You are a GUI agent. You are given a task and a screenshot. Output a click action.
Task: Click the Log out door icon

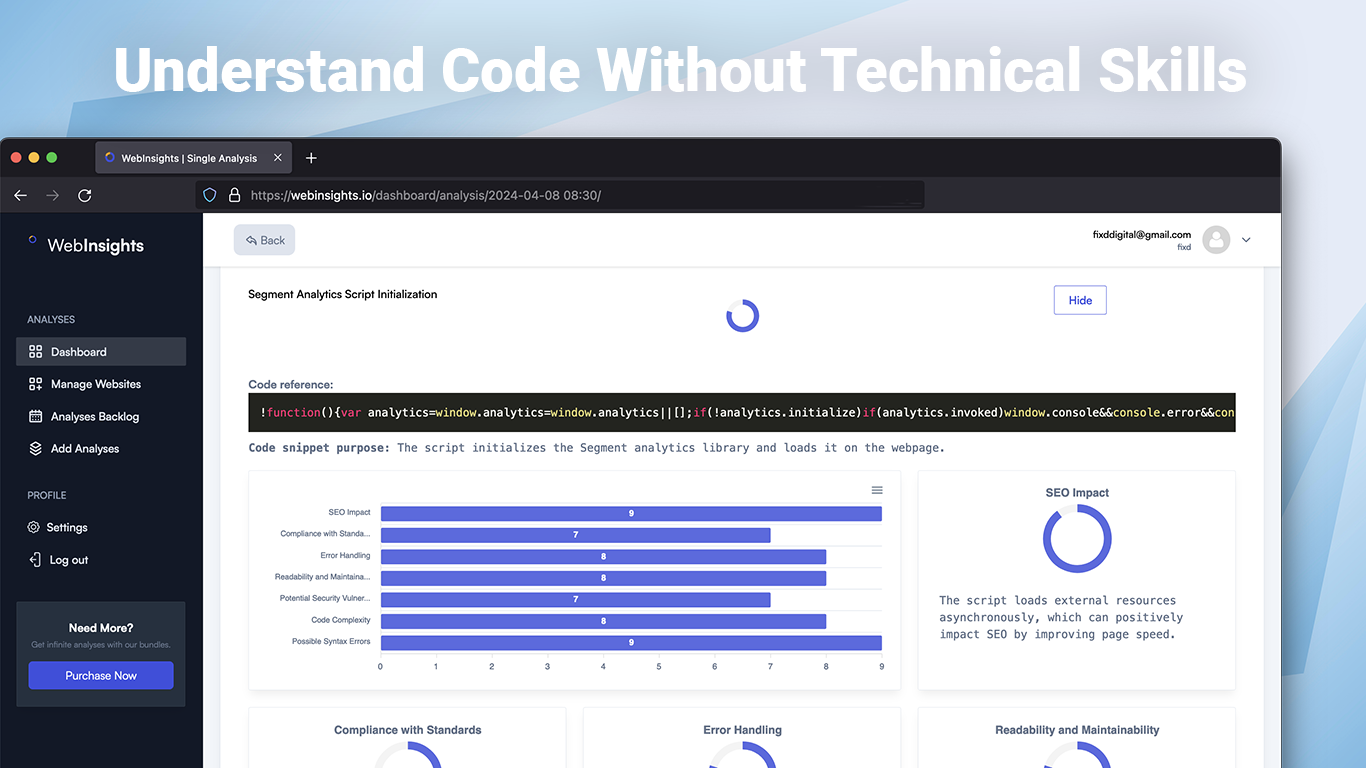35,560
